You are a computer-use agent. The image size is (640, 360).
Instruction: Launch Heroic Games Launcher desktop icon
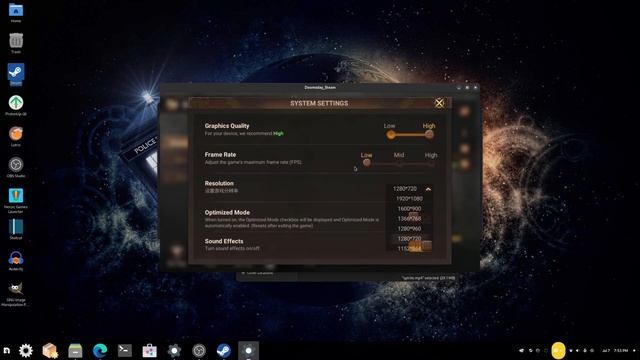[x=16, y=200]
